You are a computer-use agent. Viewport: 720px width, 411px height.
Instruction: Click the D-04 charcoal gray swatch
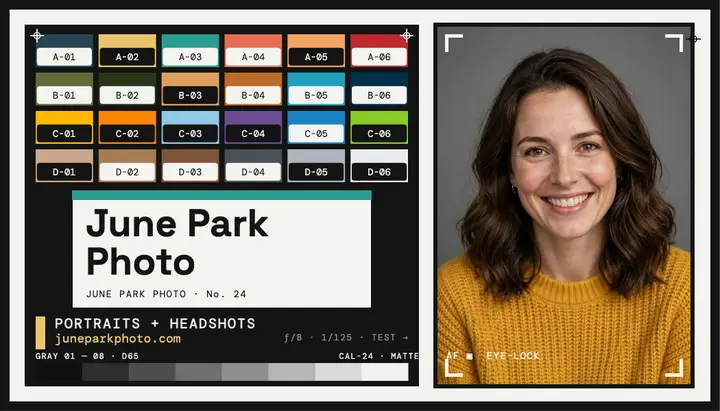253,165
